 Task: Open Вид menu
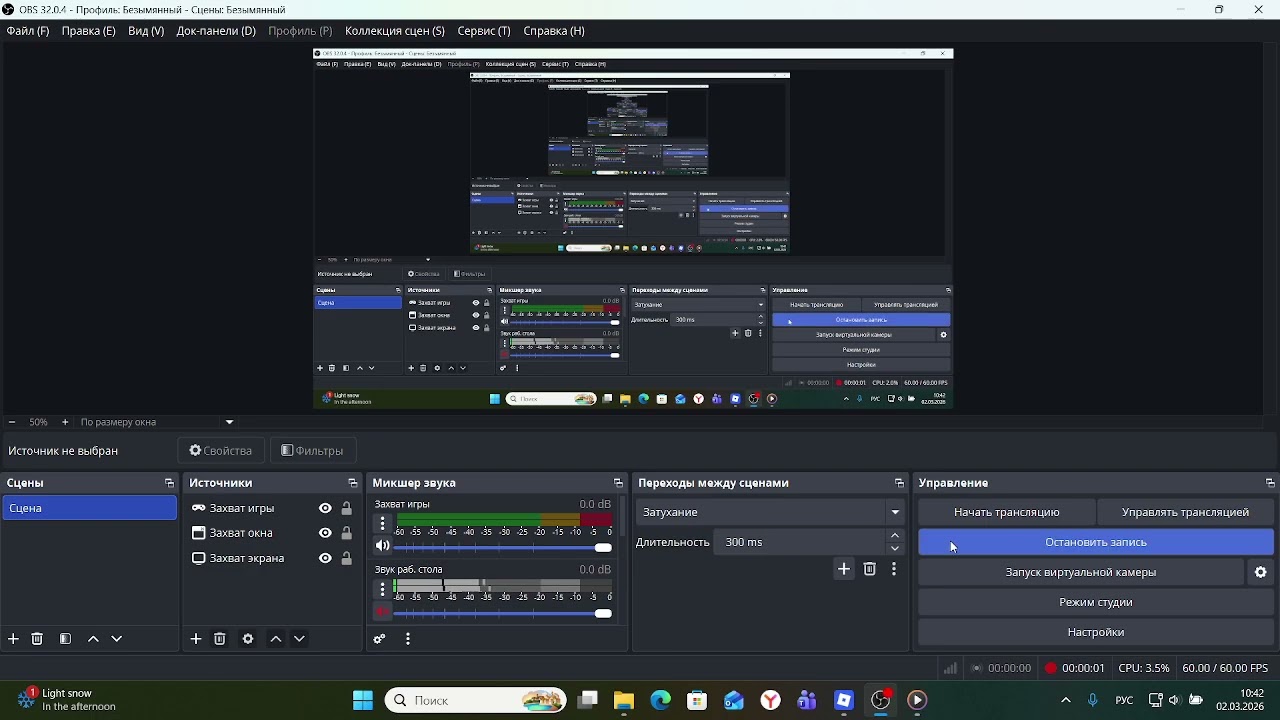click(x=146, y=31)
